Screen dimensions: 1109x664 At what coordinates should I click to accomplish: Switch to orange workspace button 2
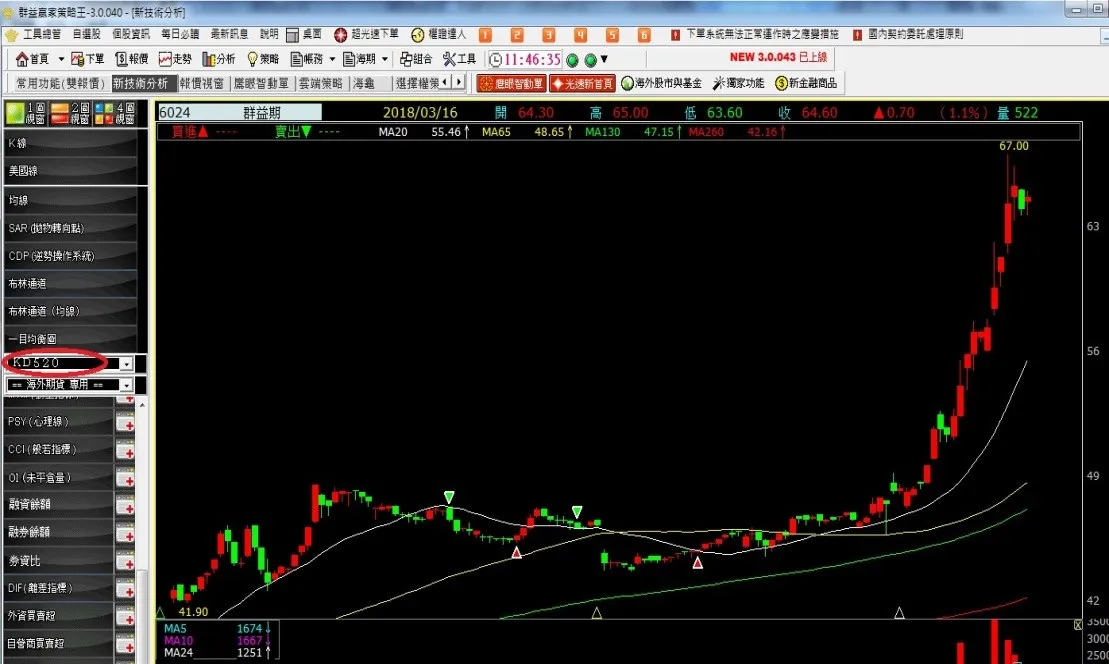pos(517,35)
